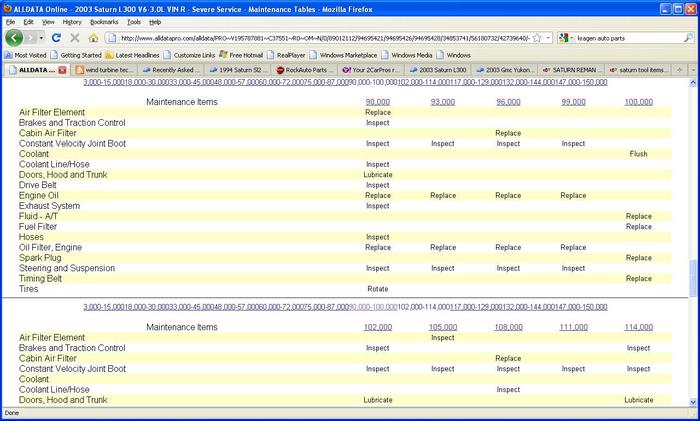Go to the Home page icon
700x421 pixels.
click(x=93, y=38)
